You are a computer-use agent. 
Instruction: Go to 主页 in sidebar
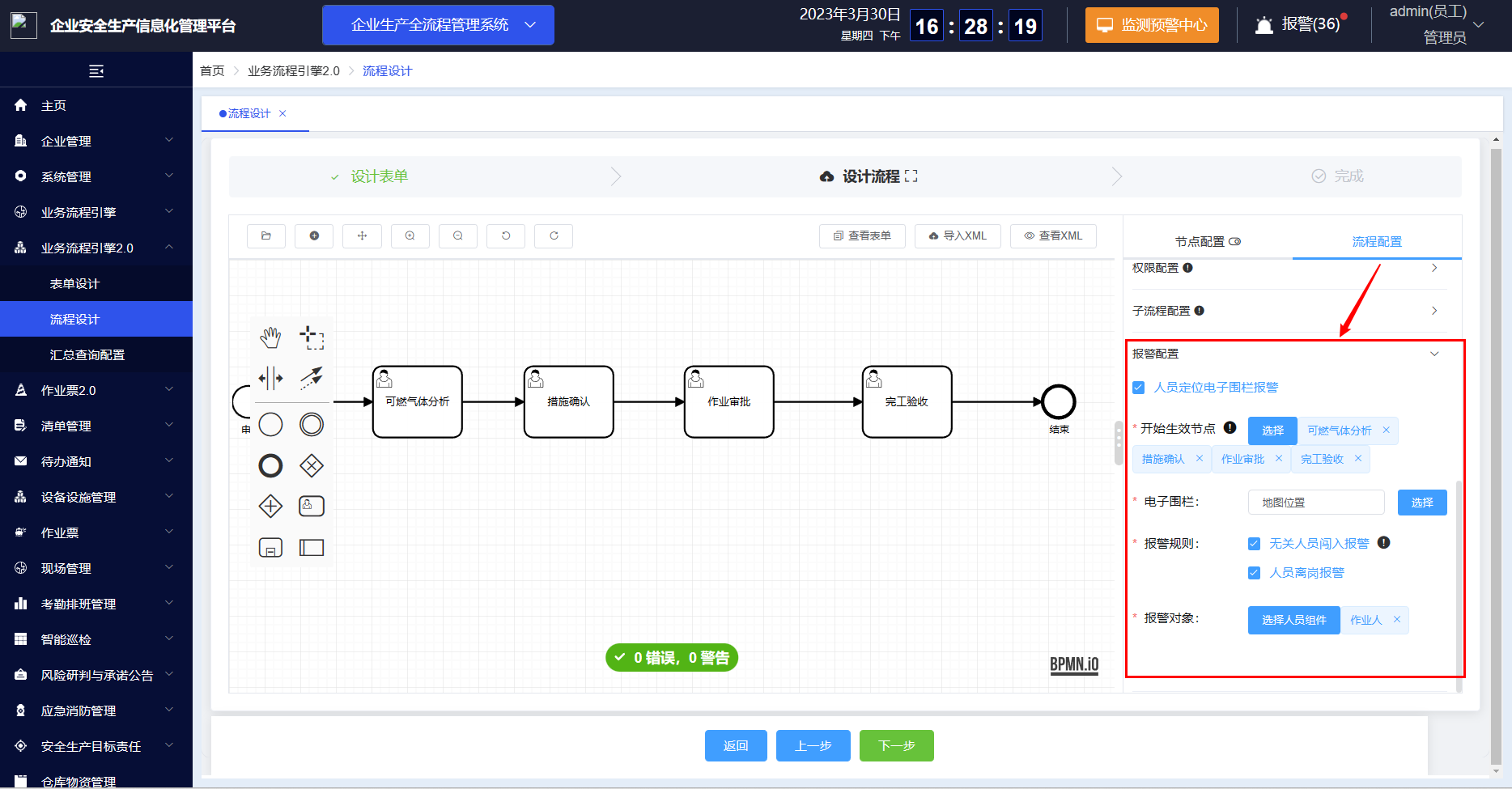[96, 105]
